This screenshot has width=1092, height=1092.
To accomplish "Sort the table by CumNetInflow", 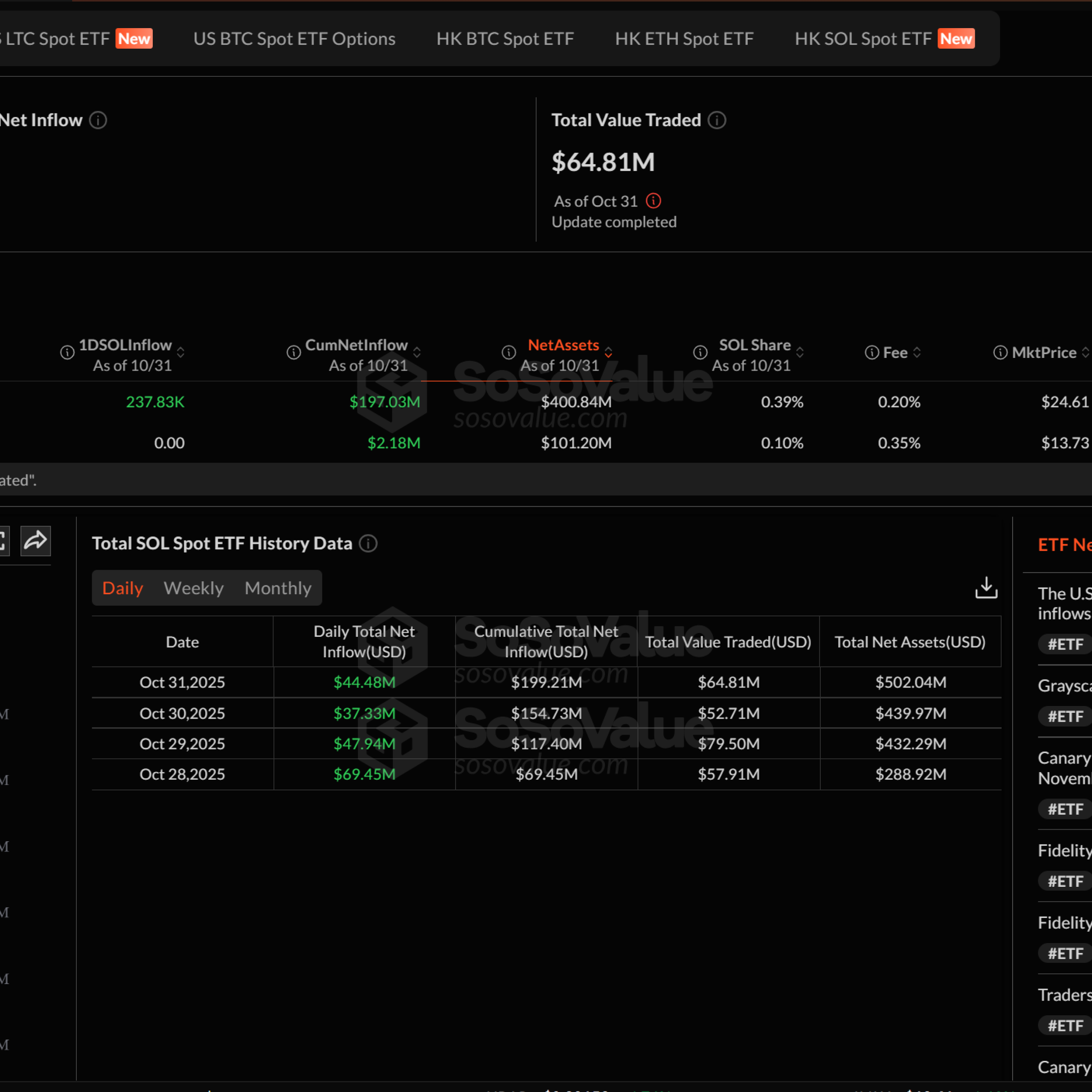I will tap(418, 352).
